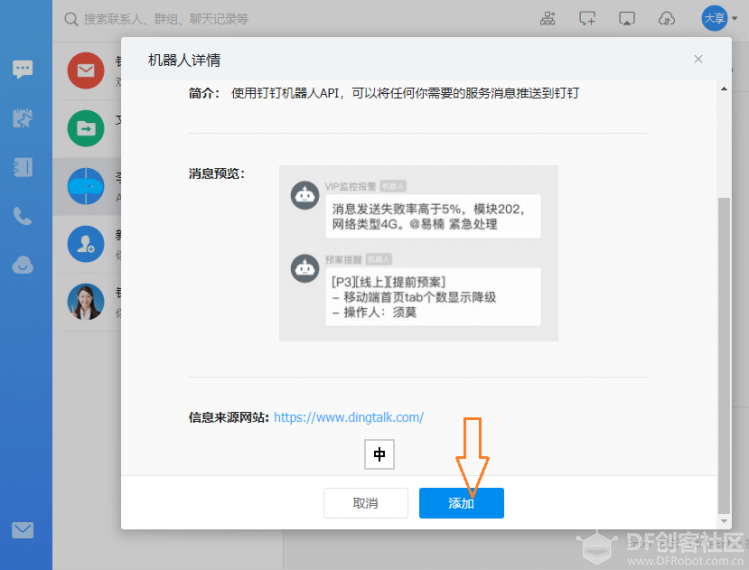Open the dingtalk.com source website link

click(x=349, y=417)
